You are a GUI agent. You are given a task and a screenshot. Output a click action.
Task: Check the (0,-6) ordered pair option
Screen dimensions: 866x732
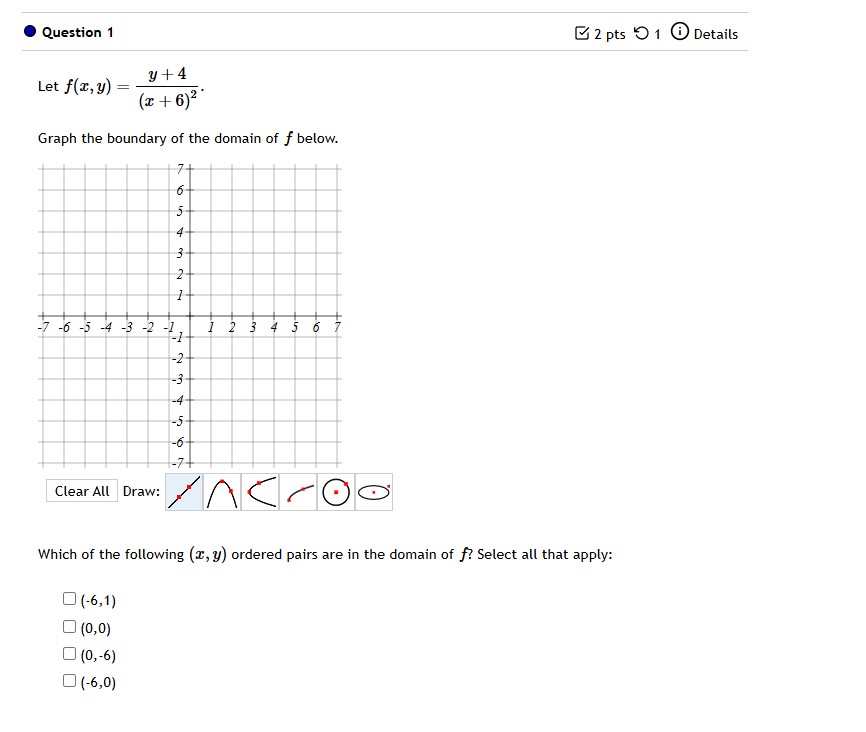point(68,655)
